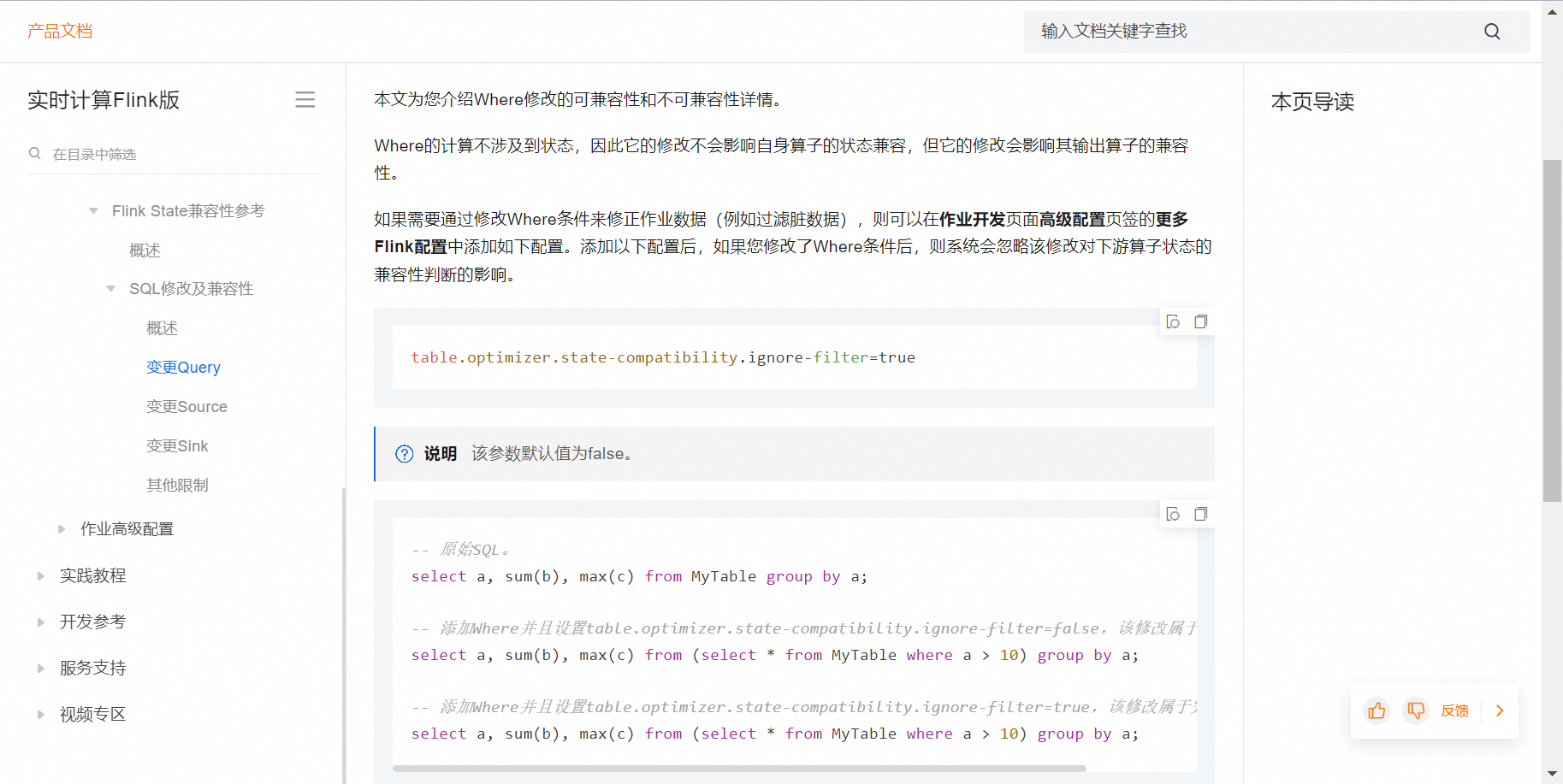Click the 开发参考 label
This screenshot has width=1563, height=784.
click(92, 622)
